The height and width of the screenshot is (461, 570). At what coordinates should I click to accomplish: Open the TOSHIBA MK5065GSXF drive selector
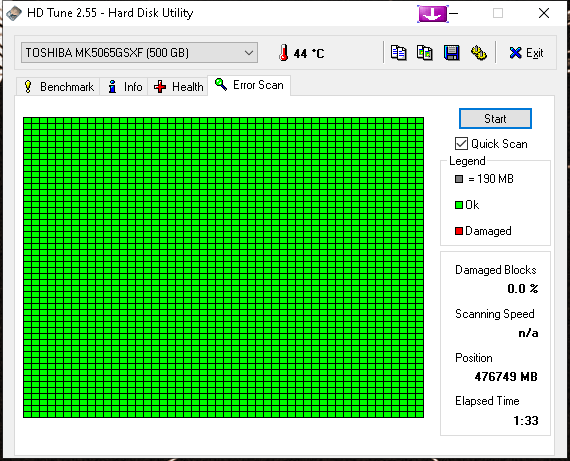point(139,53)
